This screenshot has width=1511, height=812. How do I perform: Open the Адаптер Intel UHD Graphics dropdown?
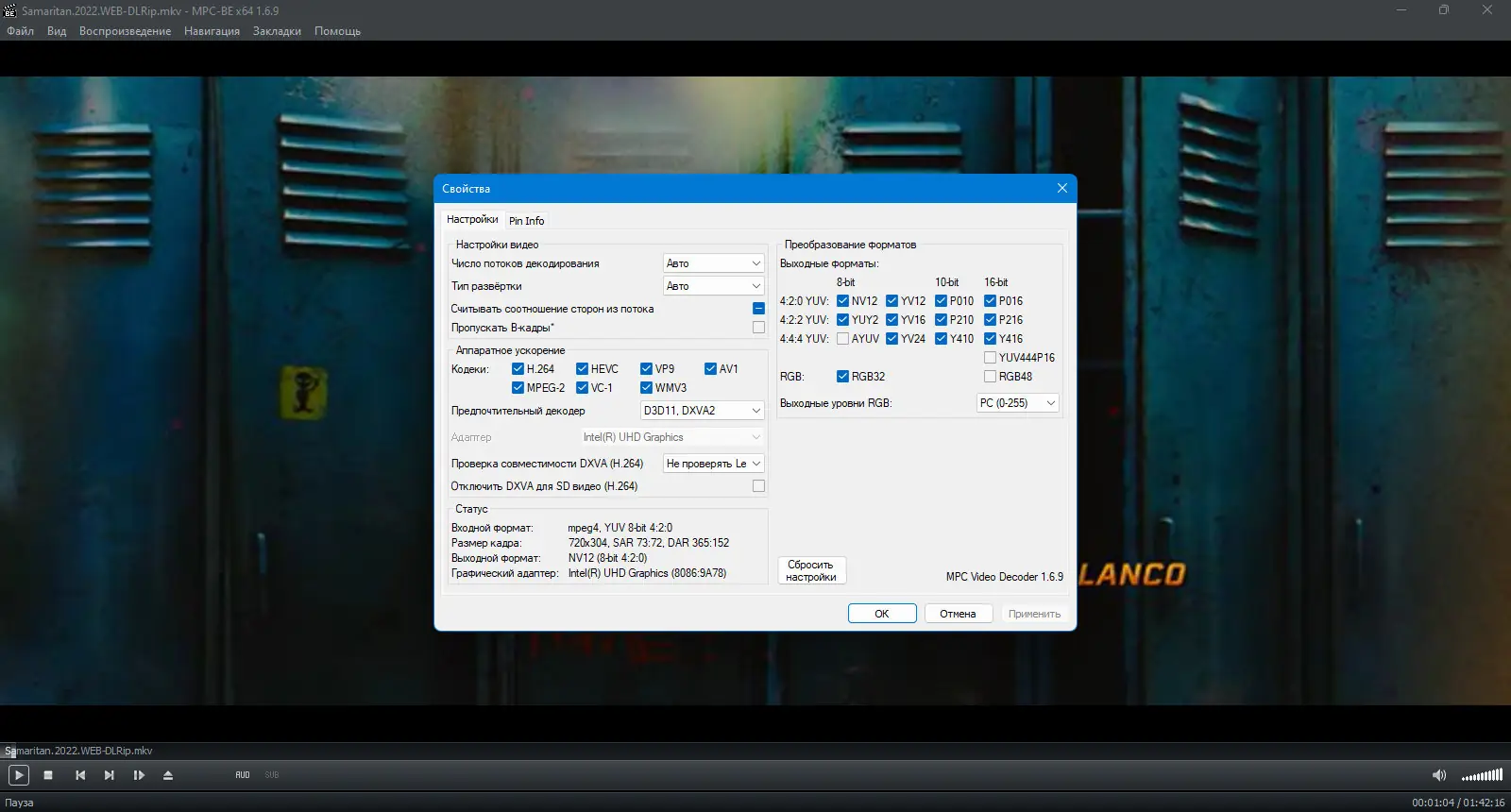[x=672, y=437]
